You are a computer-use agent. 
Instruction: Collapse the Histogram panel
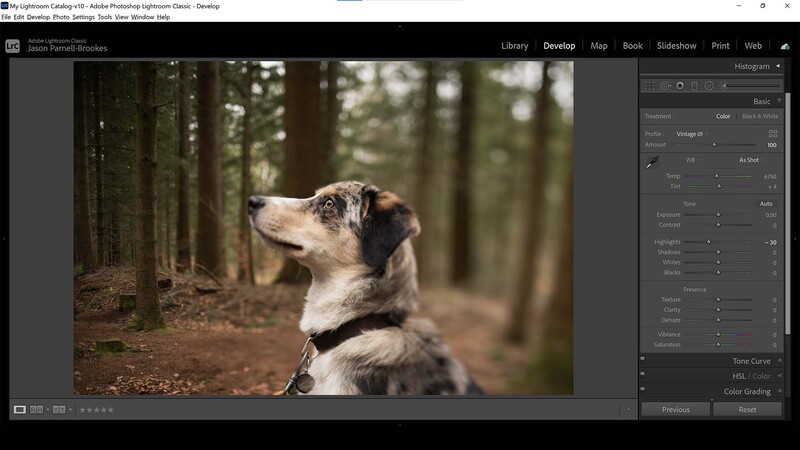(778, 66)
